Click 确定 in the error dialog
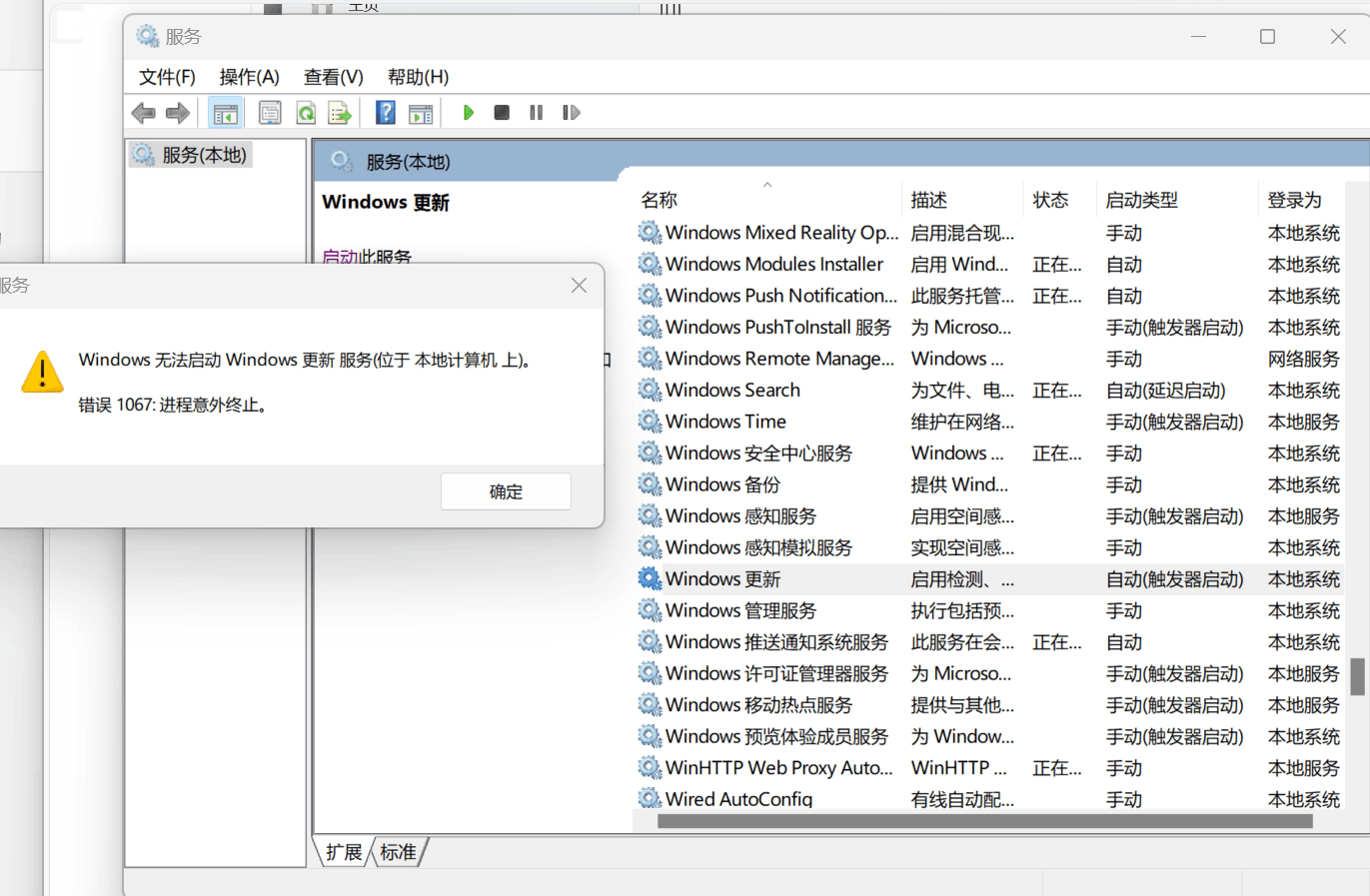The height and width of the screenshot is (896, 1370). point(506,491)
